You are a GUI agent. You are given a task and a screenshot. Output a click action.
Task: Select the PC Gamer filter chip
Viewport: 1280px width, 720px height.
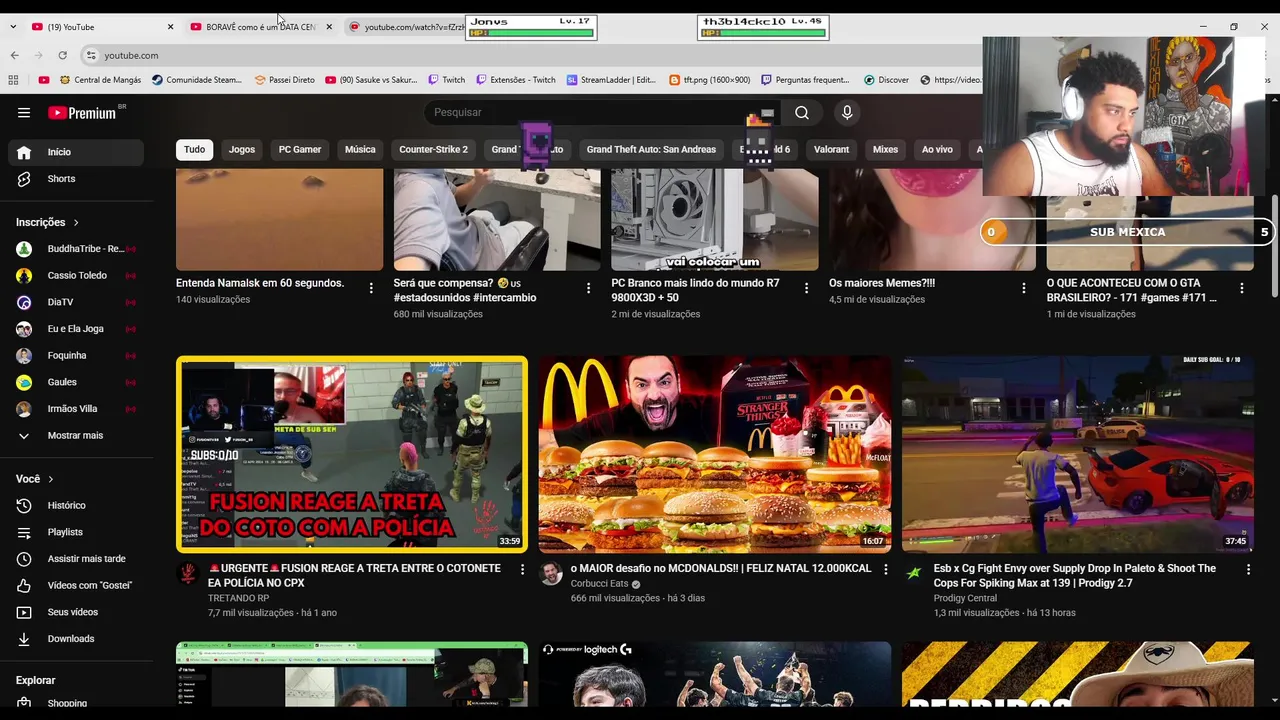(300, 150)
